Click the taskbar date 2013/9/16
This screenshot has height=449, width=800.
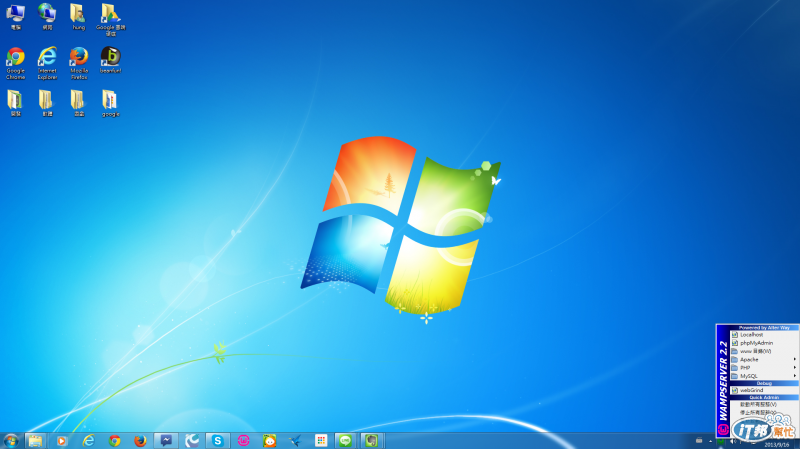pos(777,445)
